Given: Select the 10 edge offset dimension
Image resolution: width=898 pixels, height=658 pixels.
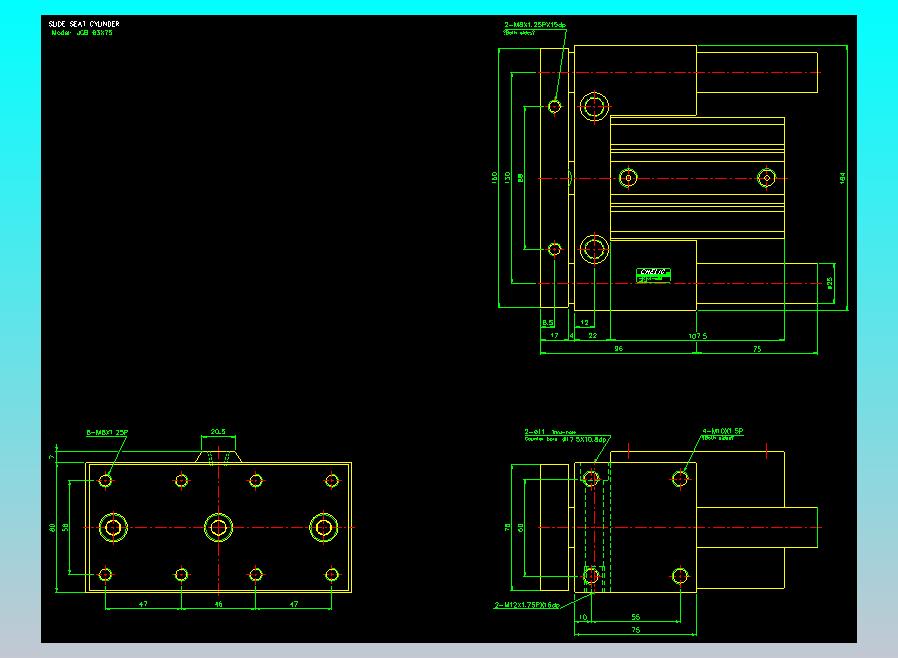Looking at the screenshot, I should click(583, 617).
